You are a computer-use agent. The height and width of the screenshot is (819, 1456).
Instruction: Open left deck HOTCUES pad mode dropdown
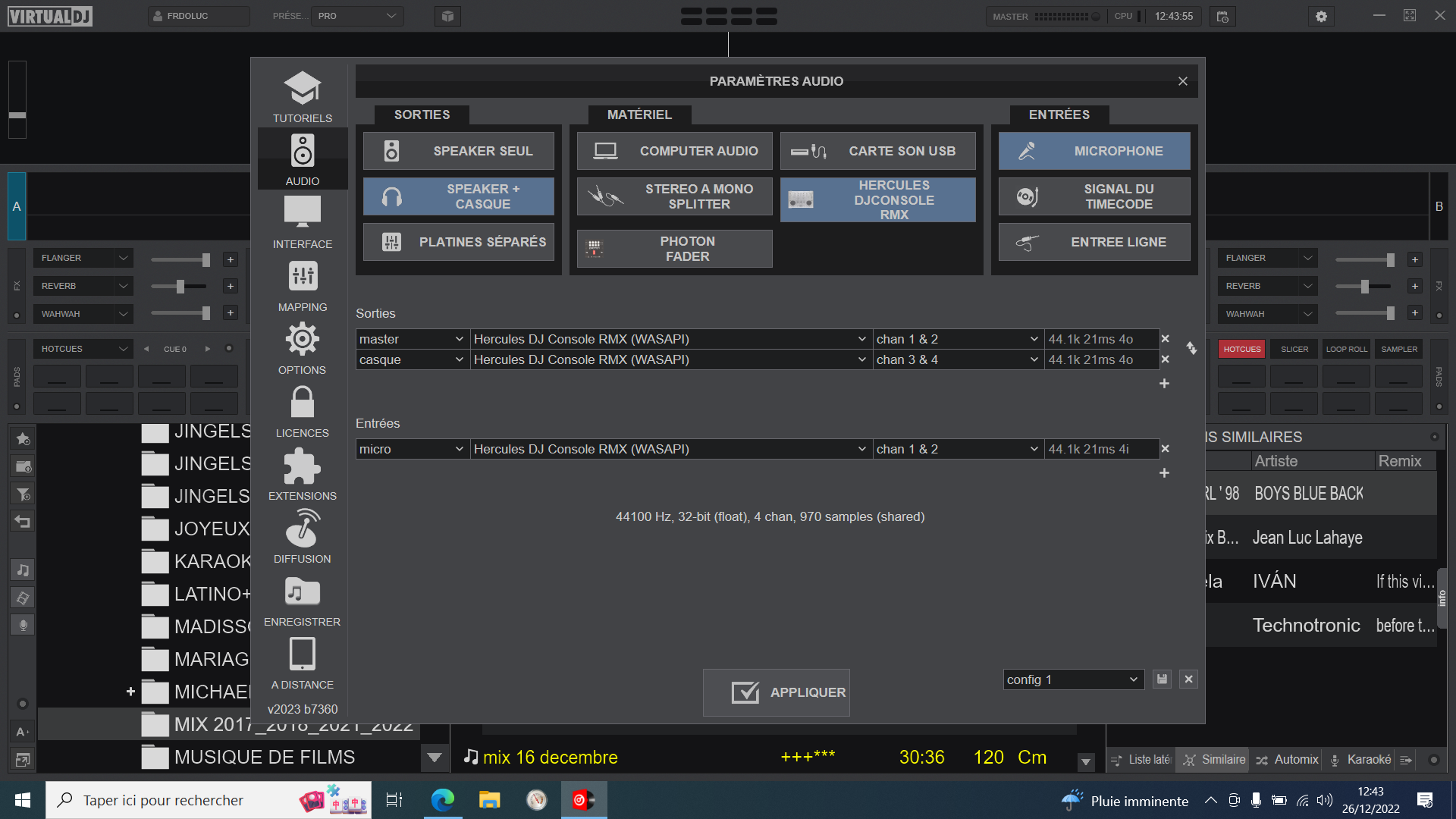tap(83, 349)
